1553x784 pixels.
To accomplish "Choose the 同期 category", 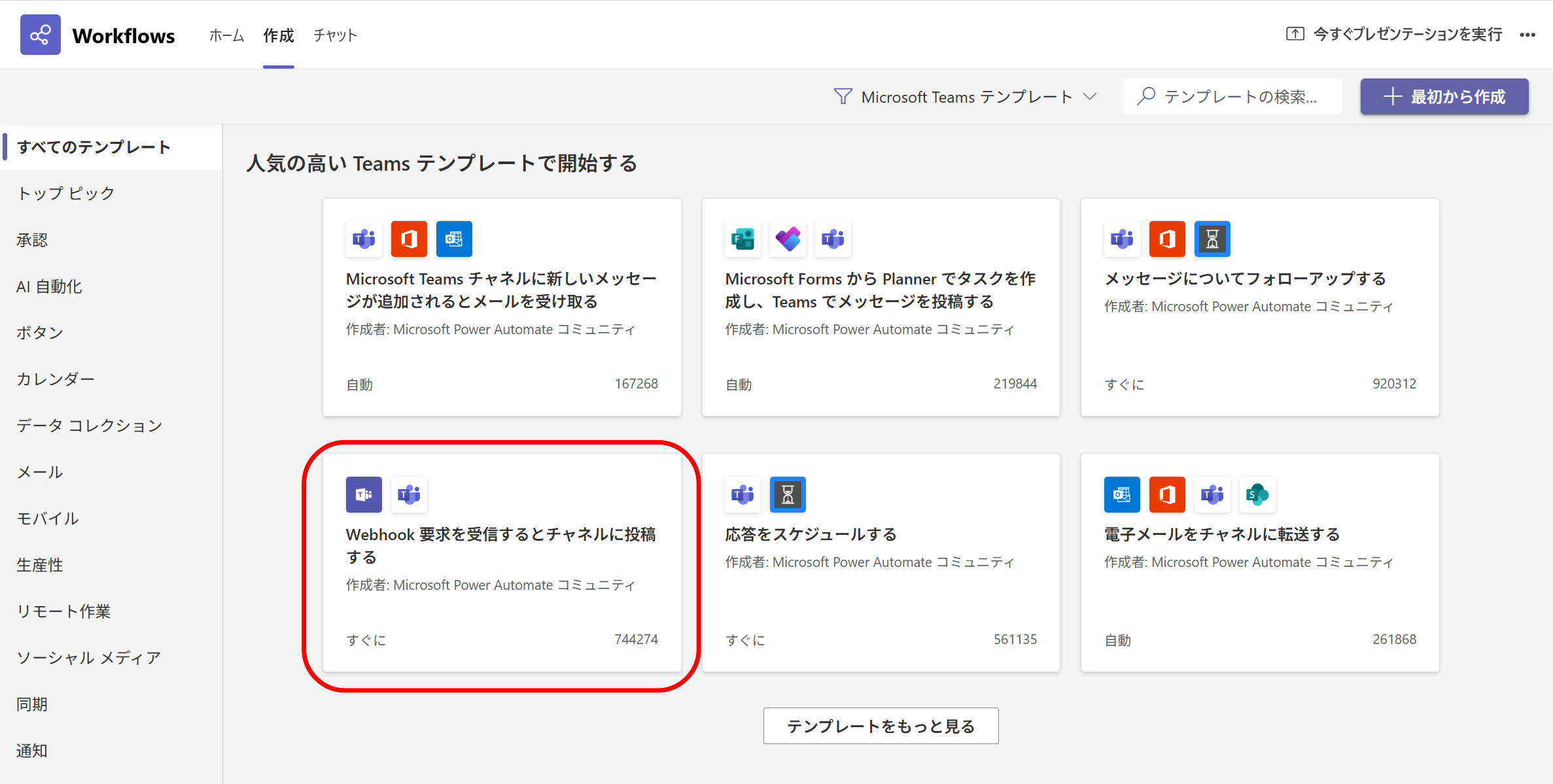I will pos(111,704).
